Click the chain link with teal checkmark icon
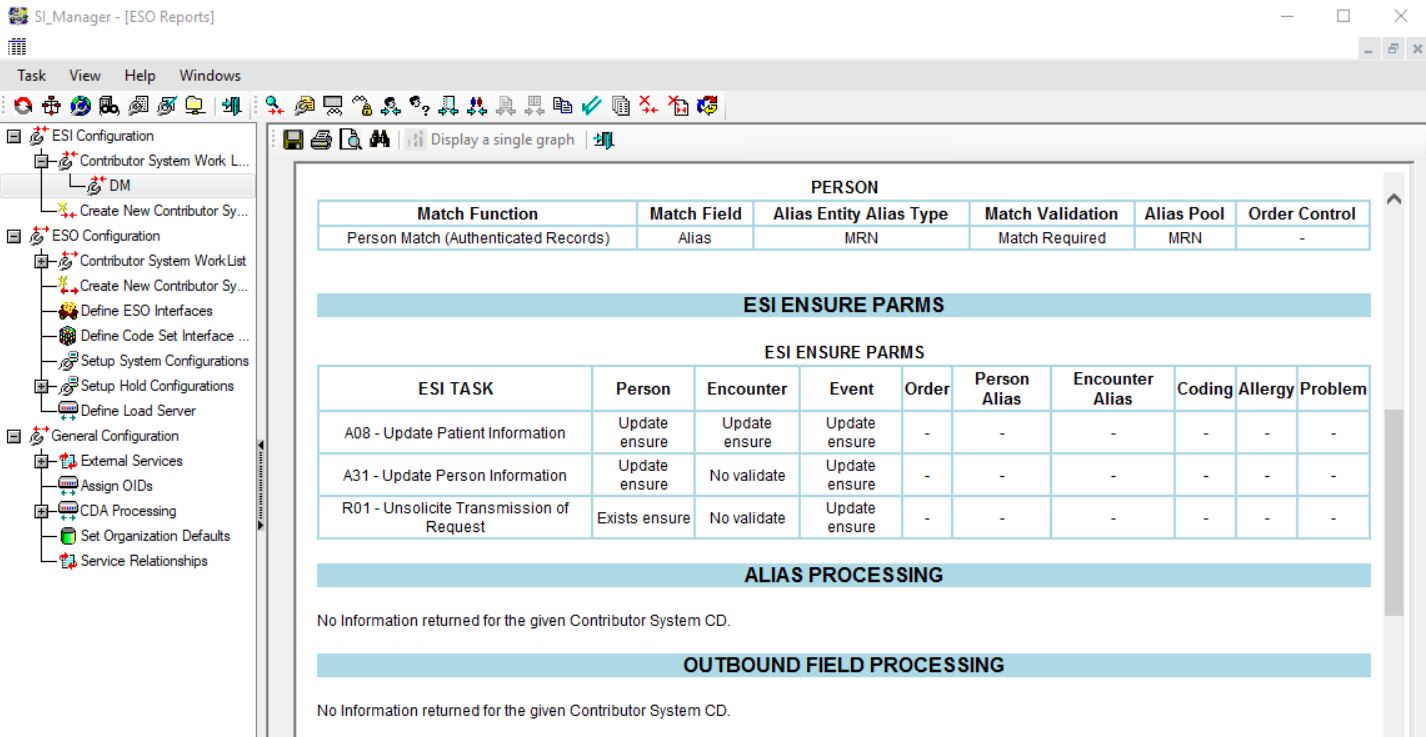 (166, 105)
